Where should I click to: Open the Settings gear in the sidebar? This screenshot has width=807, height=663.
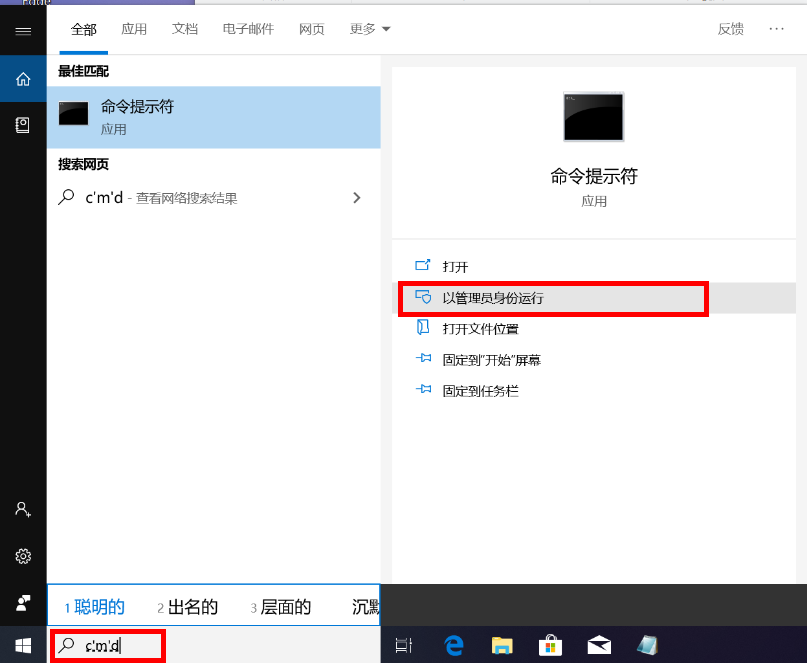pos(23,556)
